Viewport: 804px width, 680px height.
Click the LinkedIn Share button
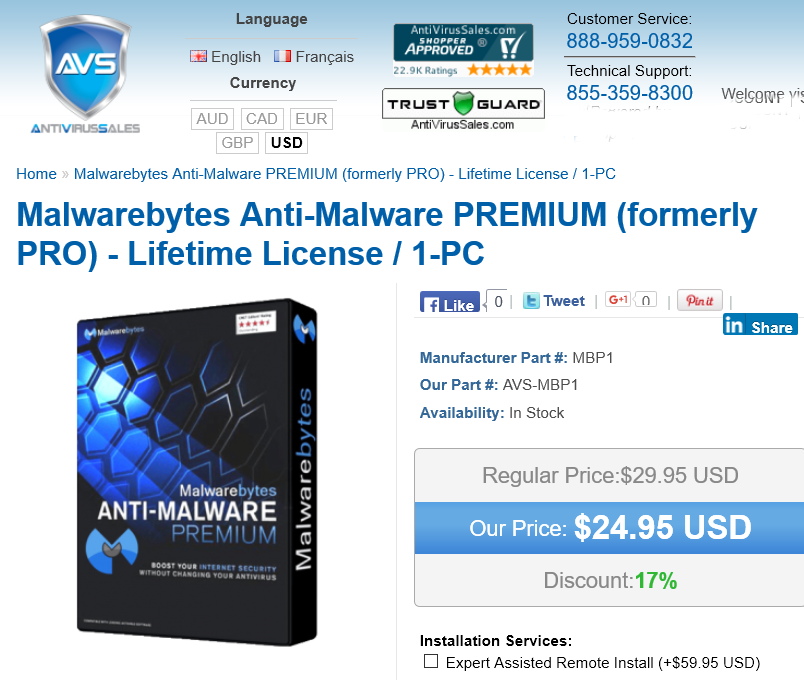pyautogui.click(x=760, y=325)
